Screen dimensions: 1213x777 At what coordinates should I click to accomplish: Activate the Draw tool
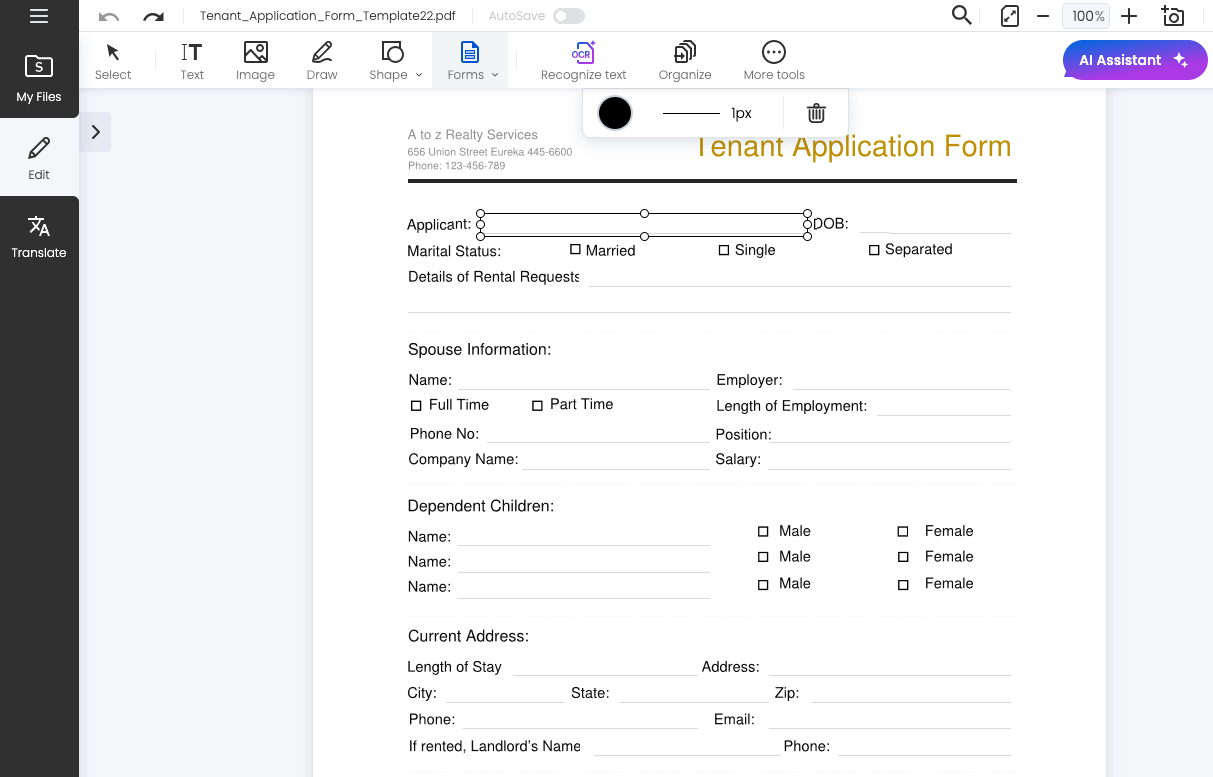(x=322, y=61)
